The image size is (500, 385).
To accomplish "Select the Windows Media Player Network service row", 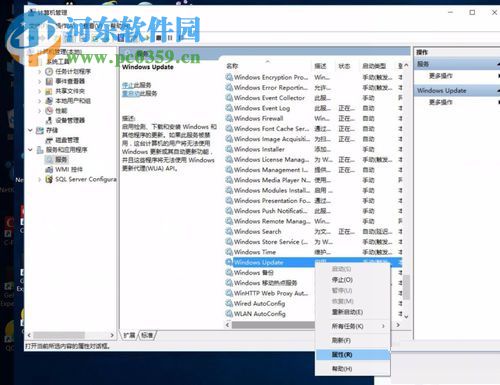I will pyautogui.click(x=313, y=180).
